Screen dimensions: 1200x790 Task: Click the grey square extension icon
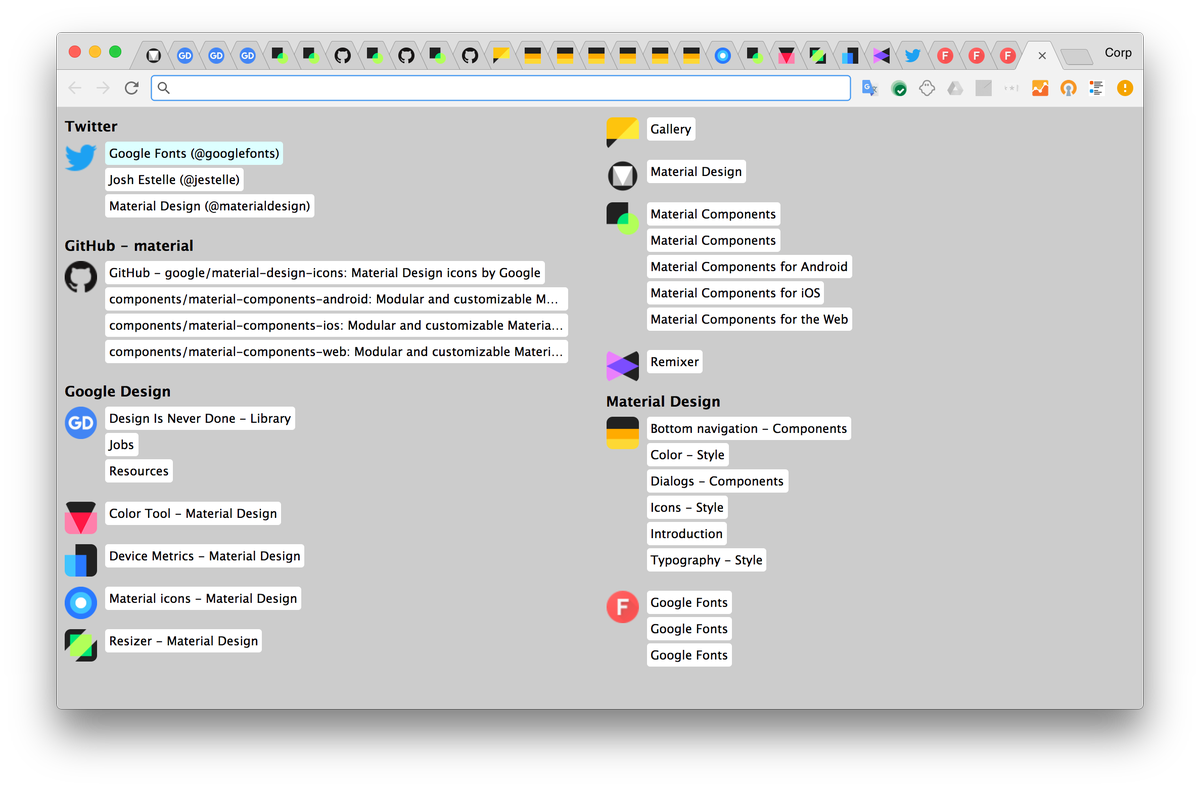click(984, 88)
